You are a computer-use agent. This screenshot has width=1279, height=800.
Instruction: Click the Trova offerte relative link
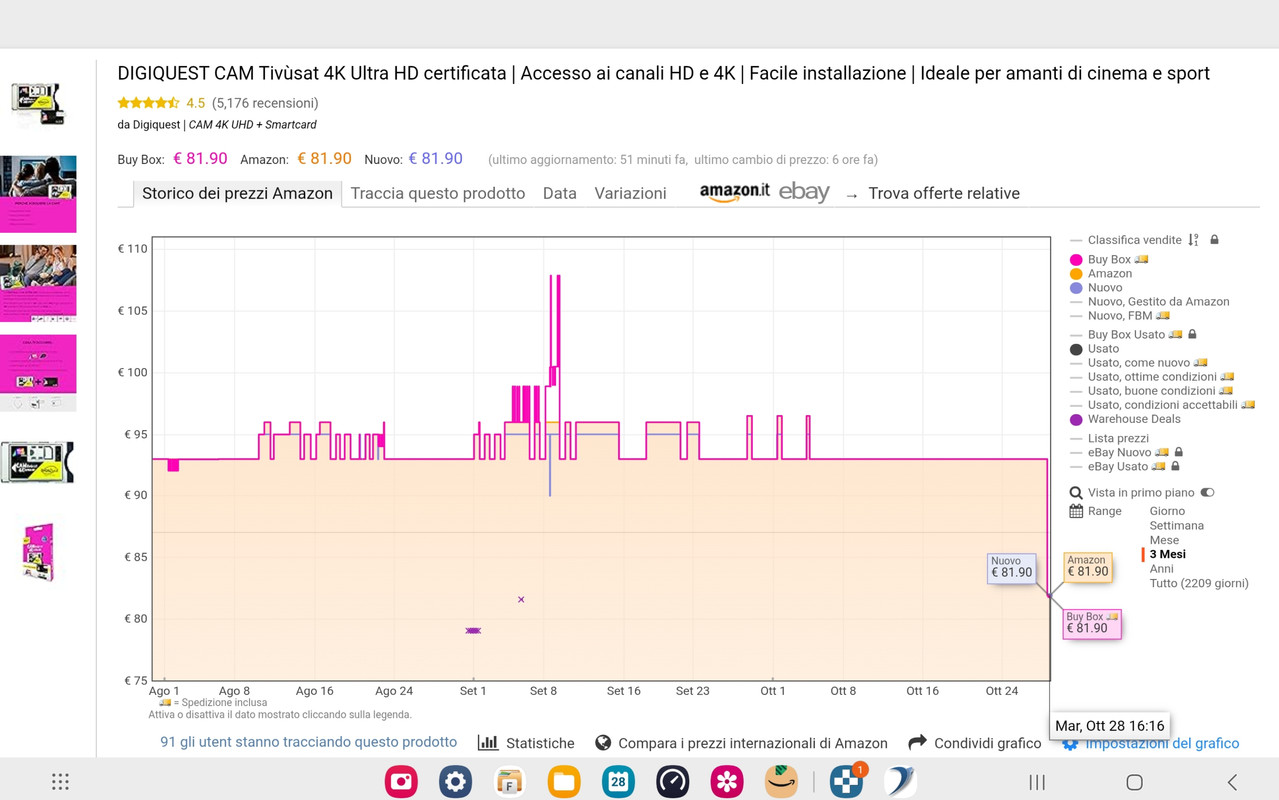(x=944, y=194)
